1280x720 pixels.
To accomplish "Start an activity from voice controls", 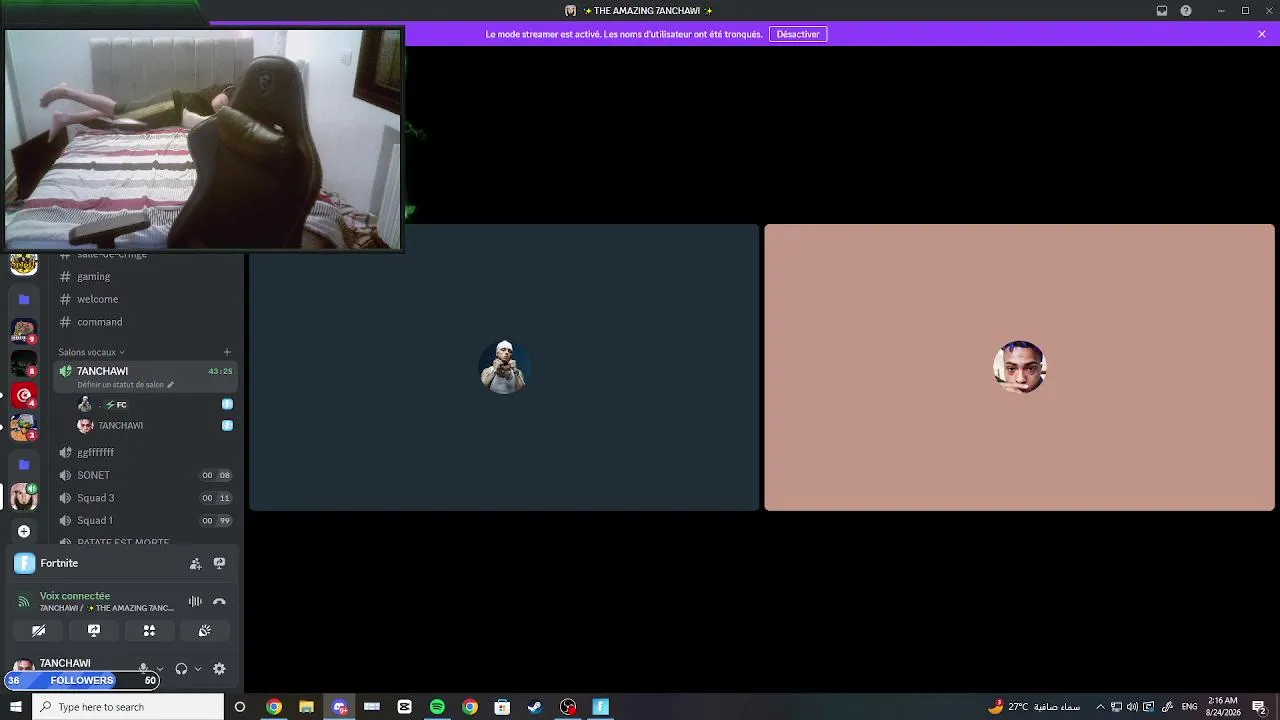I will click(149, 631).
